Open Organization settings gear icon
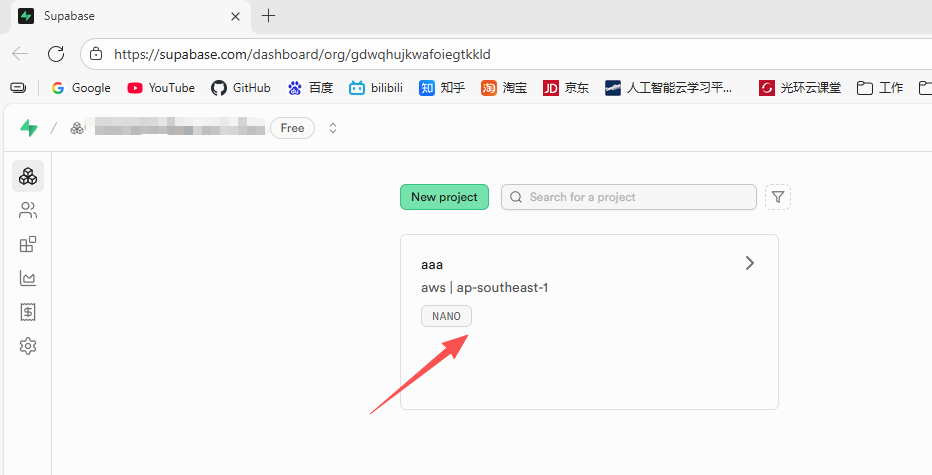The height and width of the screenshot is (475, 932). [28, 346]
